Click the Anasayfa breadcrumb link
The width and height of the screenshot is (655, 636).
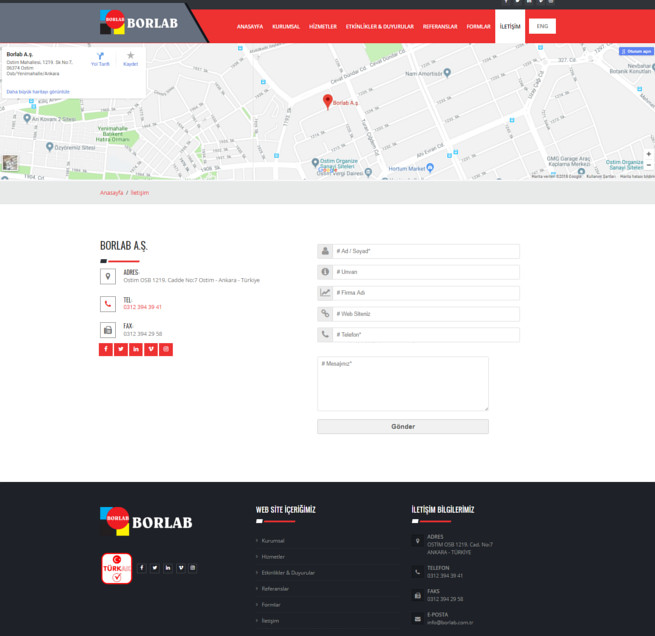pos(112,193)
